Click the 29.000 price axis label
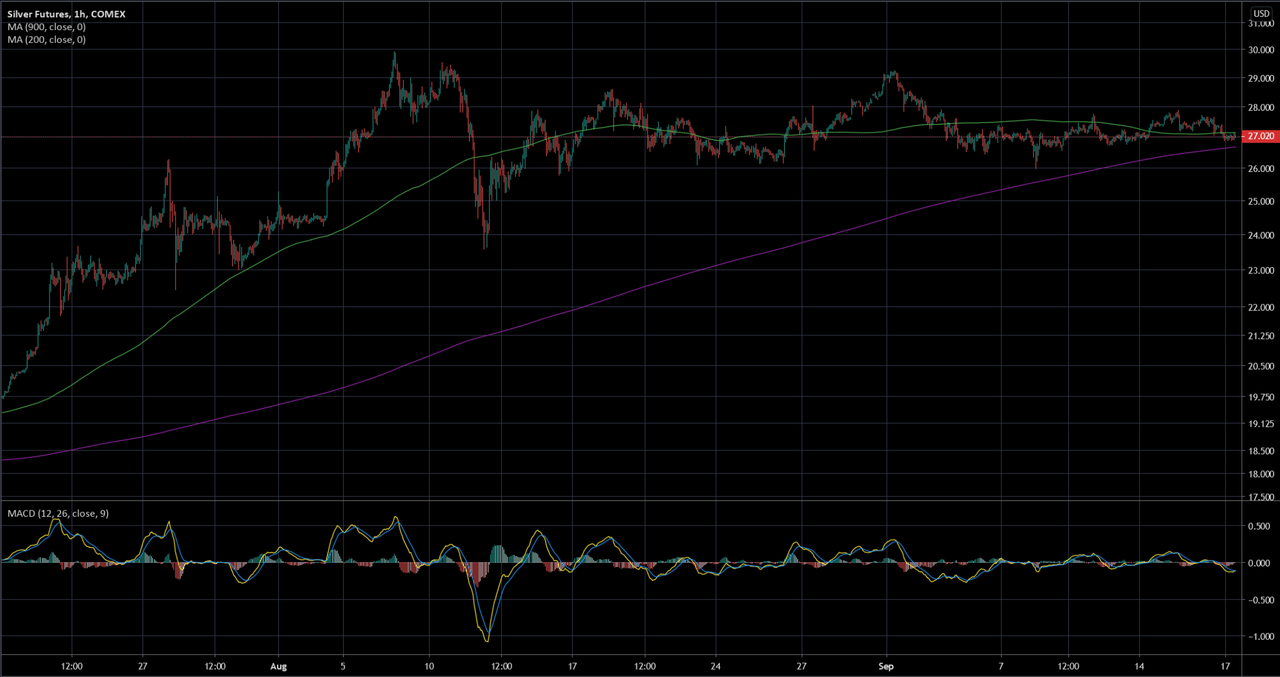This screenshot has height=677, width=1280. pyautogui.click(x=1259, y=78)
